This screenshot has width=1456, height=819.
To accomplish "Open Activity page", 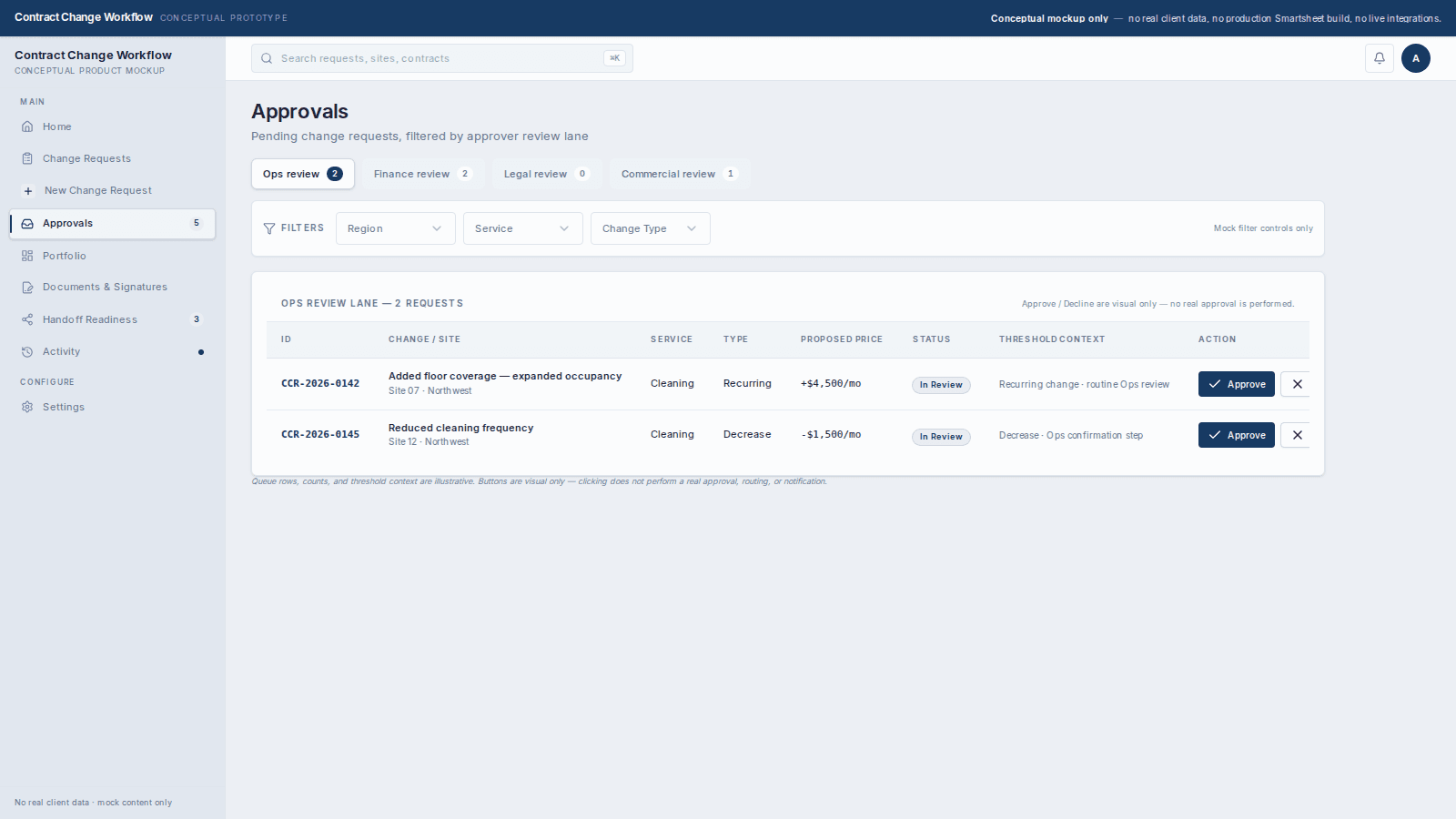I will pos(113,352).
